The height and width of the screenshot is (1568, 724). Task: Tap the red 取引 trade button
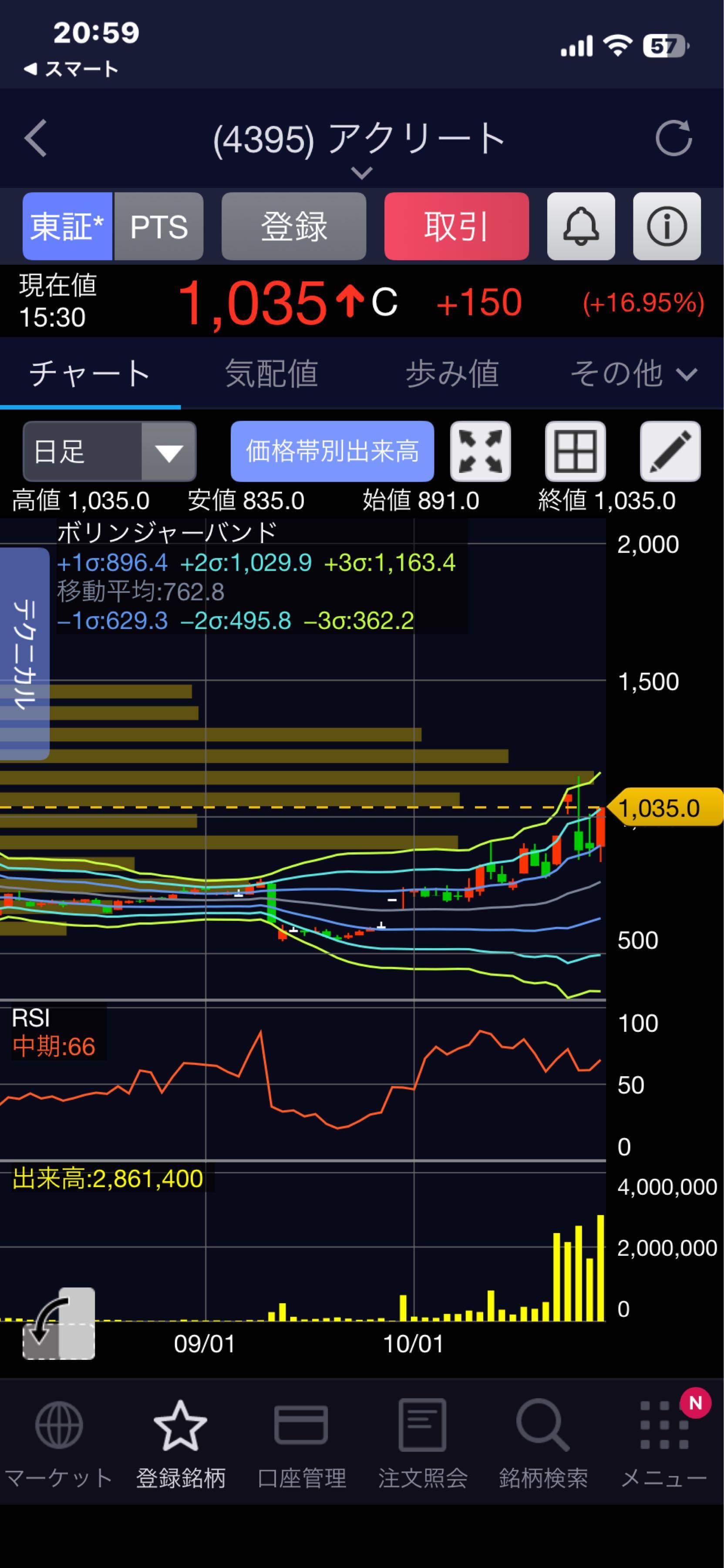(456, 226)
